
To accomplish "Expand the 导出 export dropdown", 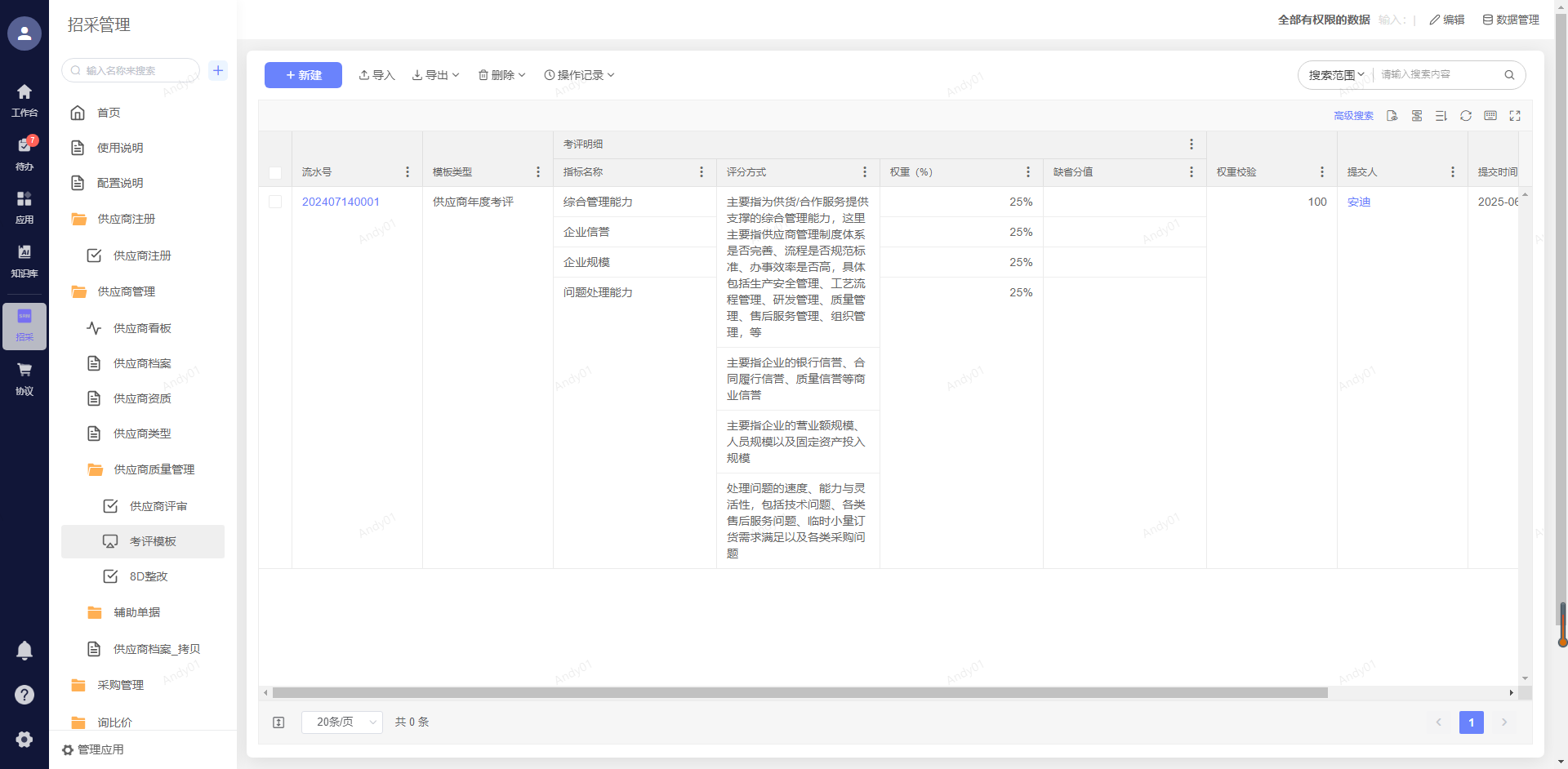I will point(436,75).
